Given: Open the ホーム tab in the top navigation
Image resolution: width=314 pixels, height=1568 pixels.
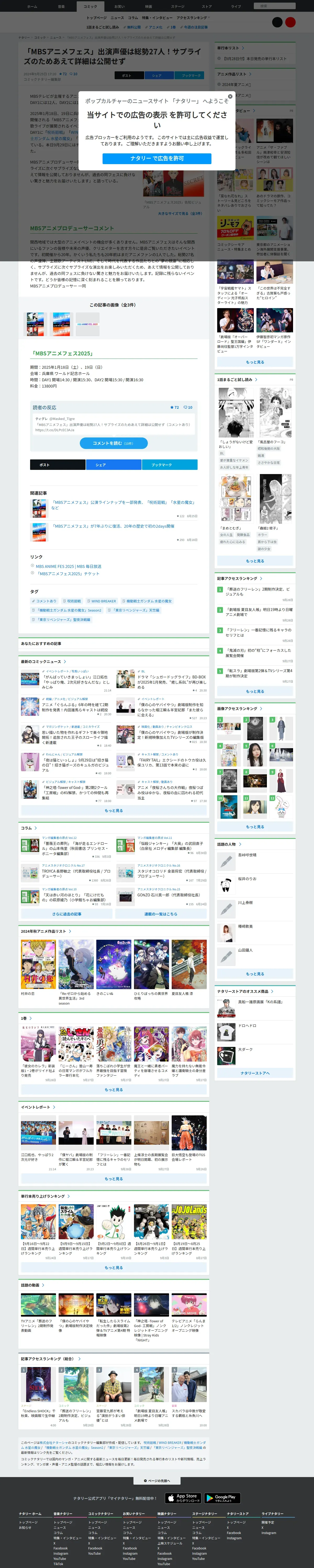Looking at the screenshot, I should pos(32,6).
